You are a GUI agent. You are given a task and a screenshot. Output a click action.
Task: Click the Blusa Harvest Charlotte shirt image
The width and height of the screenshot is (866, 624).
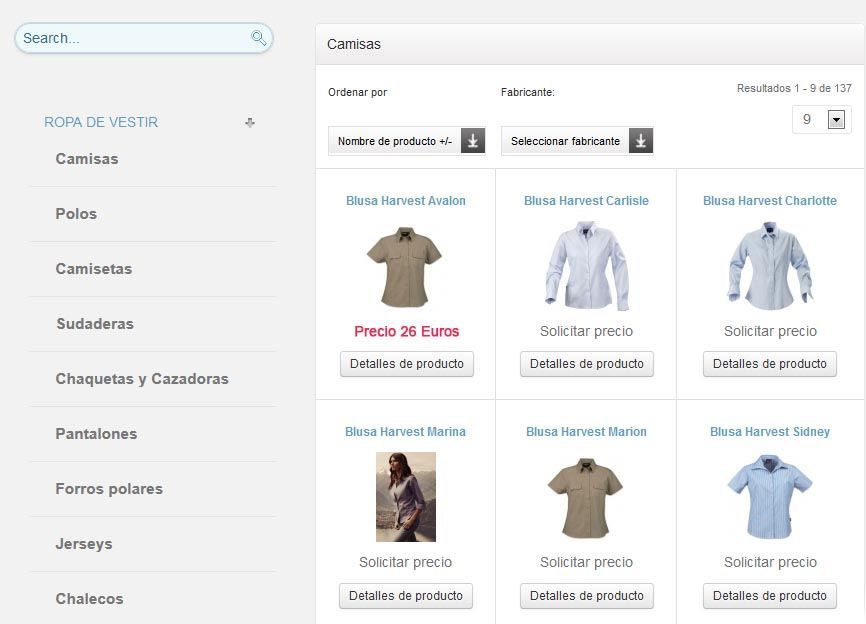770,266
